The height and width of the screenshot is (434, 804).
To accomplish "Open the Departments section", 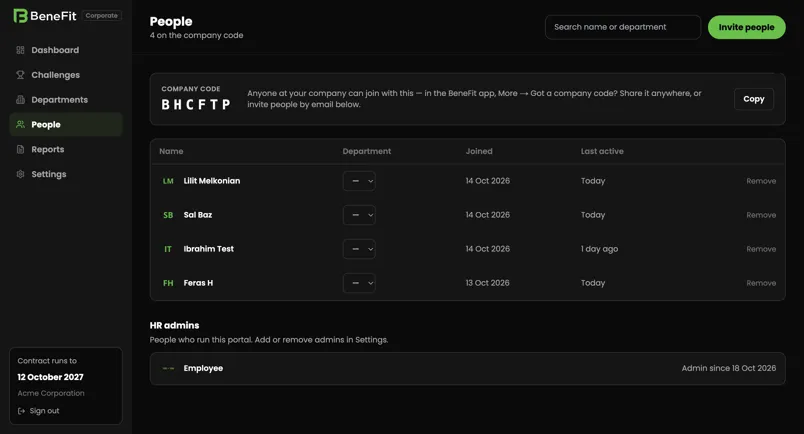I will (x=66, y=100).
